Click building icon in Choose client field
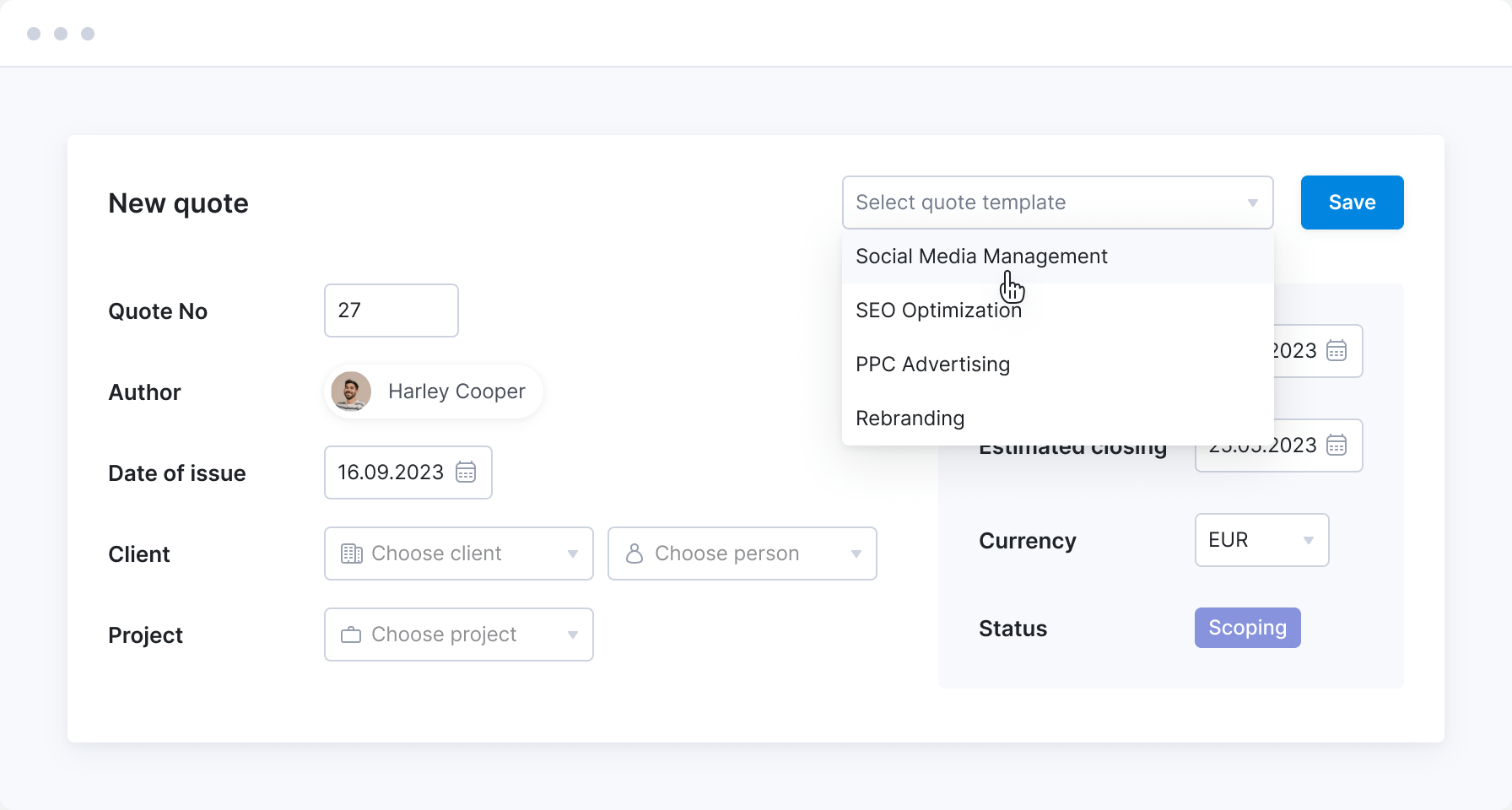Viewport: 1512px width, 810px height. click(x=351, y=553)
